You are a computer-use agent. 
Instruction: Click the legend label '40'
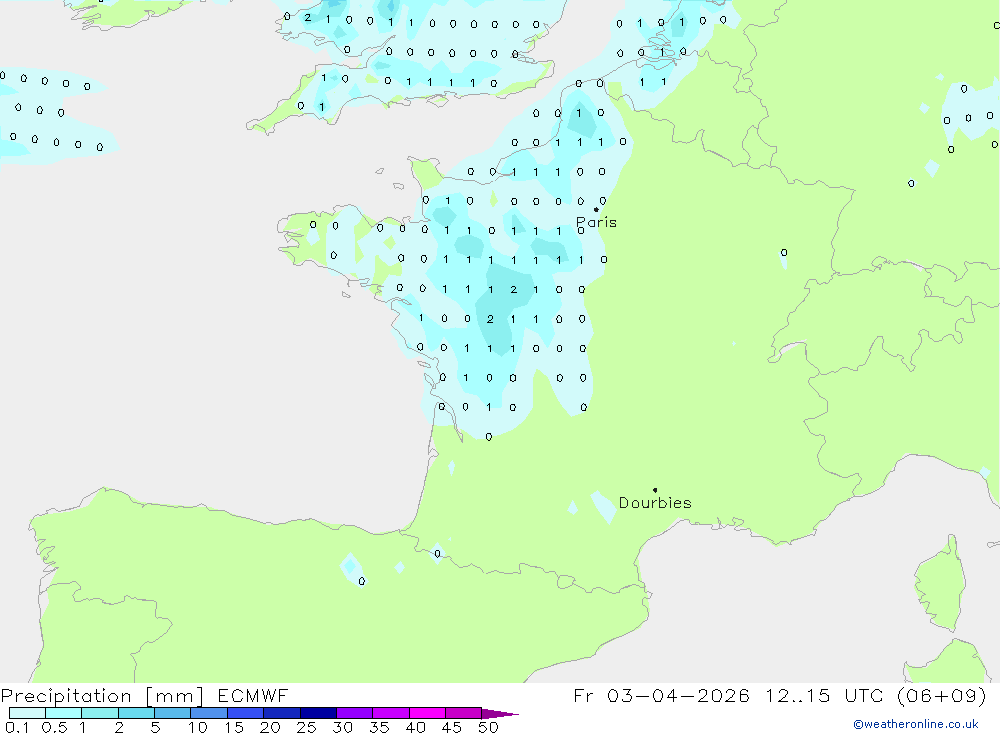tap(415, 727)
